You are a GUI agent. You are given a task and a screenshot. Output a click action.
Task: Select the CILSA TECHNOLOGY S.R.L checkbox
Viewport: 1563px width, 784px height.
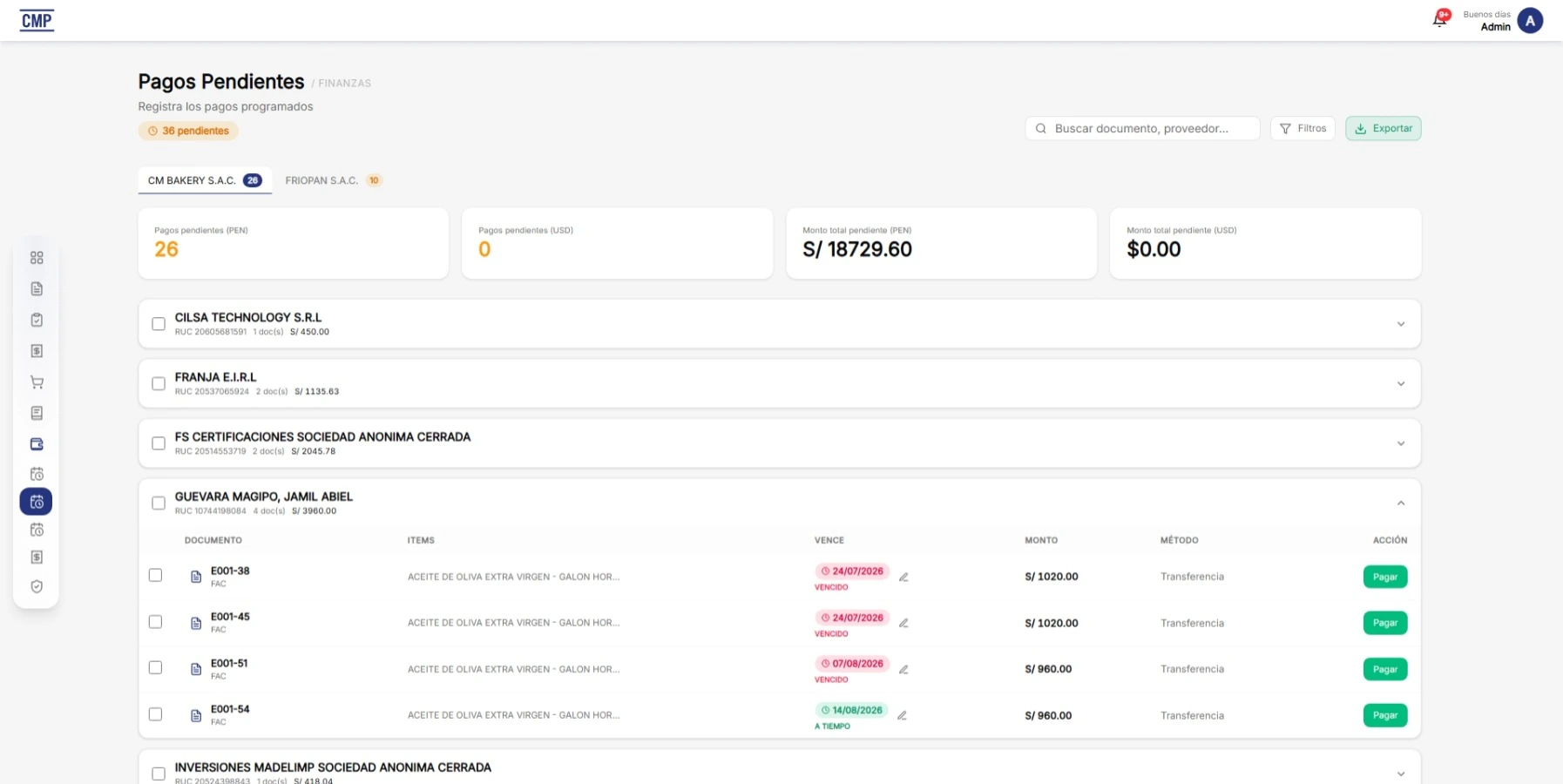[x=159, y=324]
